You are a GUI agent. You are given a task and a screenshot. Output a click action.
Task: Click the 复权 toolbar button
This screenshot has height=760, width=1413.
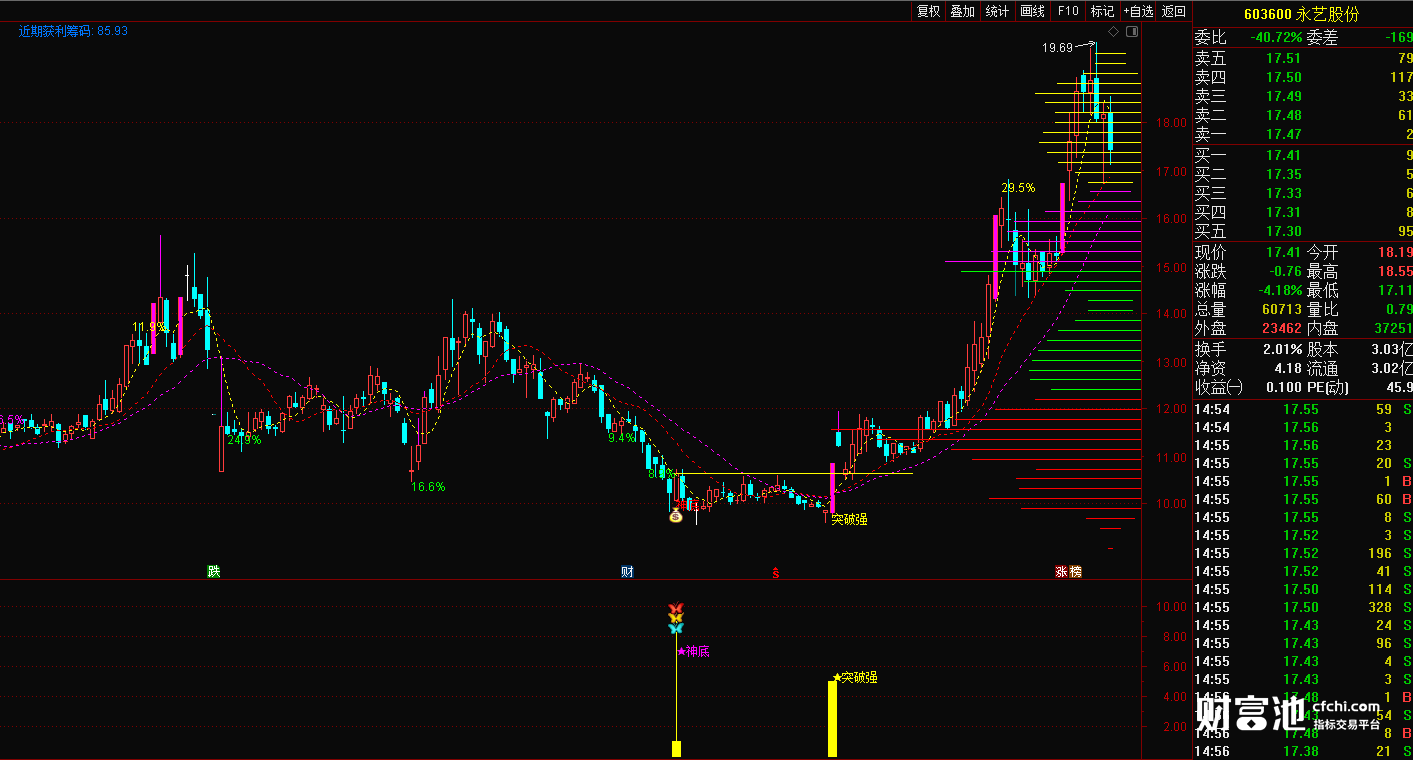[928, 11]
